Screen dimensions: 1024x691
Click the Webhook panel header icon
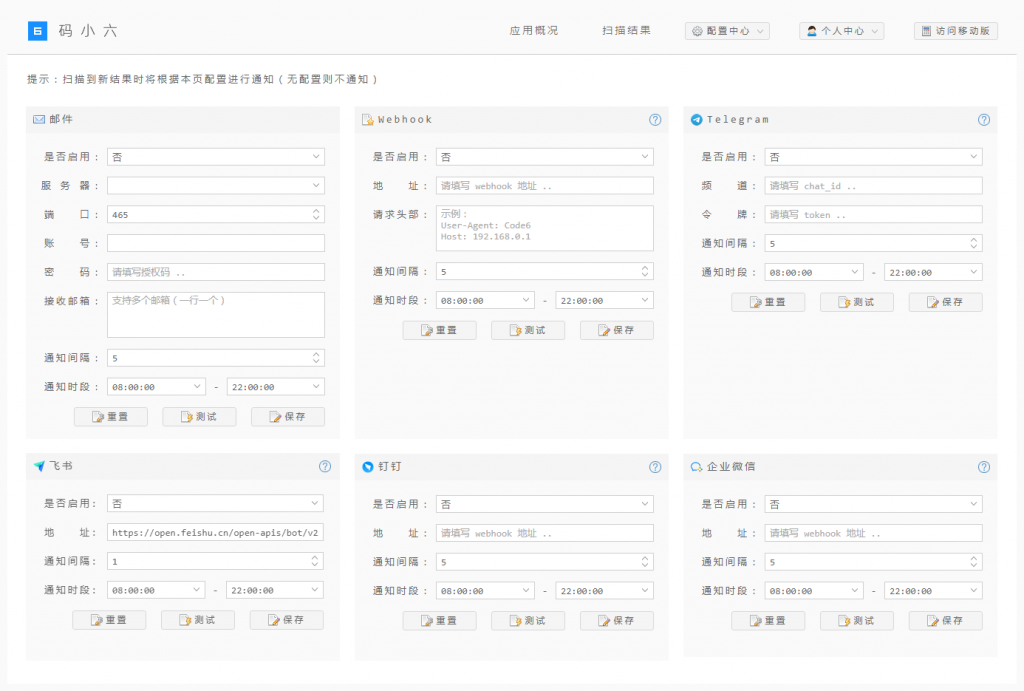[368, 120]
